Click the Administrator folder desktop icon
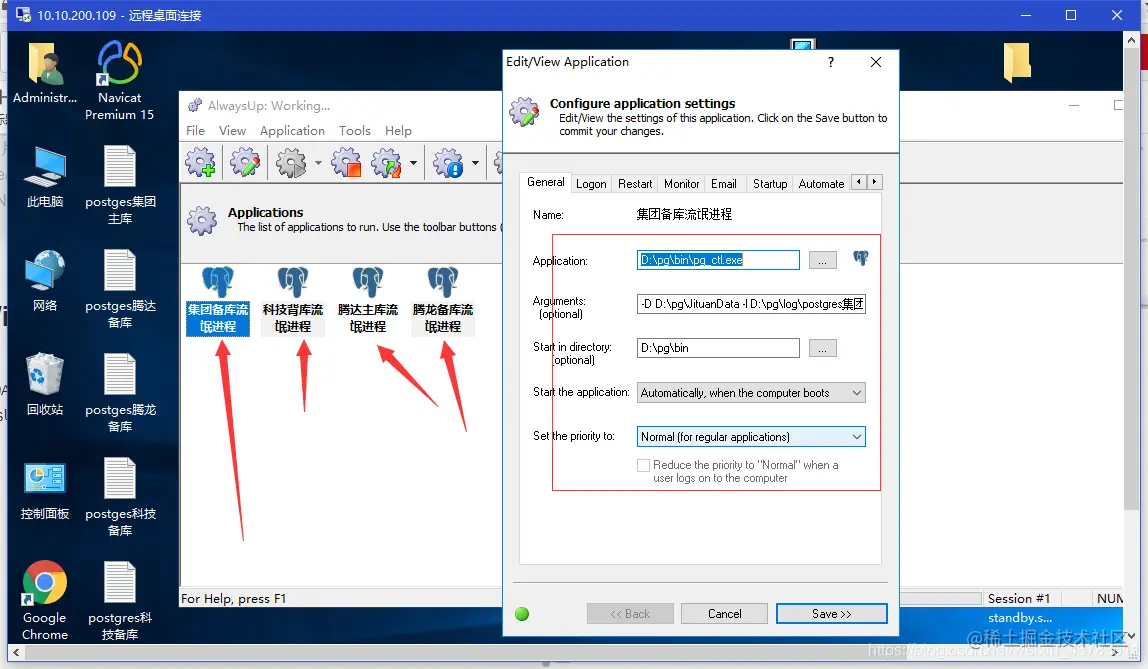This screenshot has height=669, width=1148. click(45, 73)
